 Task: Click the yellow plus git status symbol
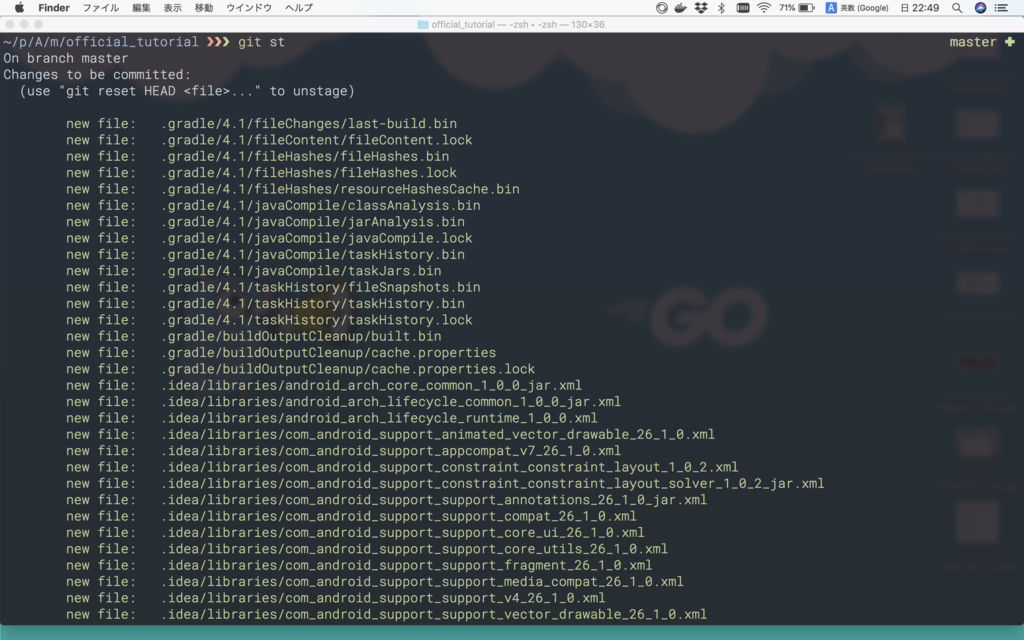coord(1010,42)
